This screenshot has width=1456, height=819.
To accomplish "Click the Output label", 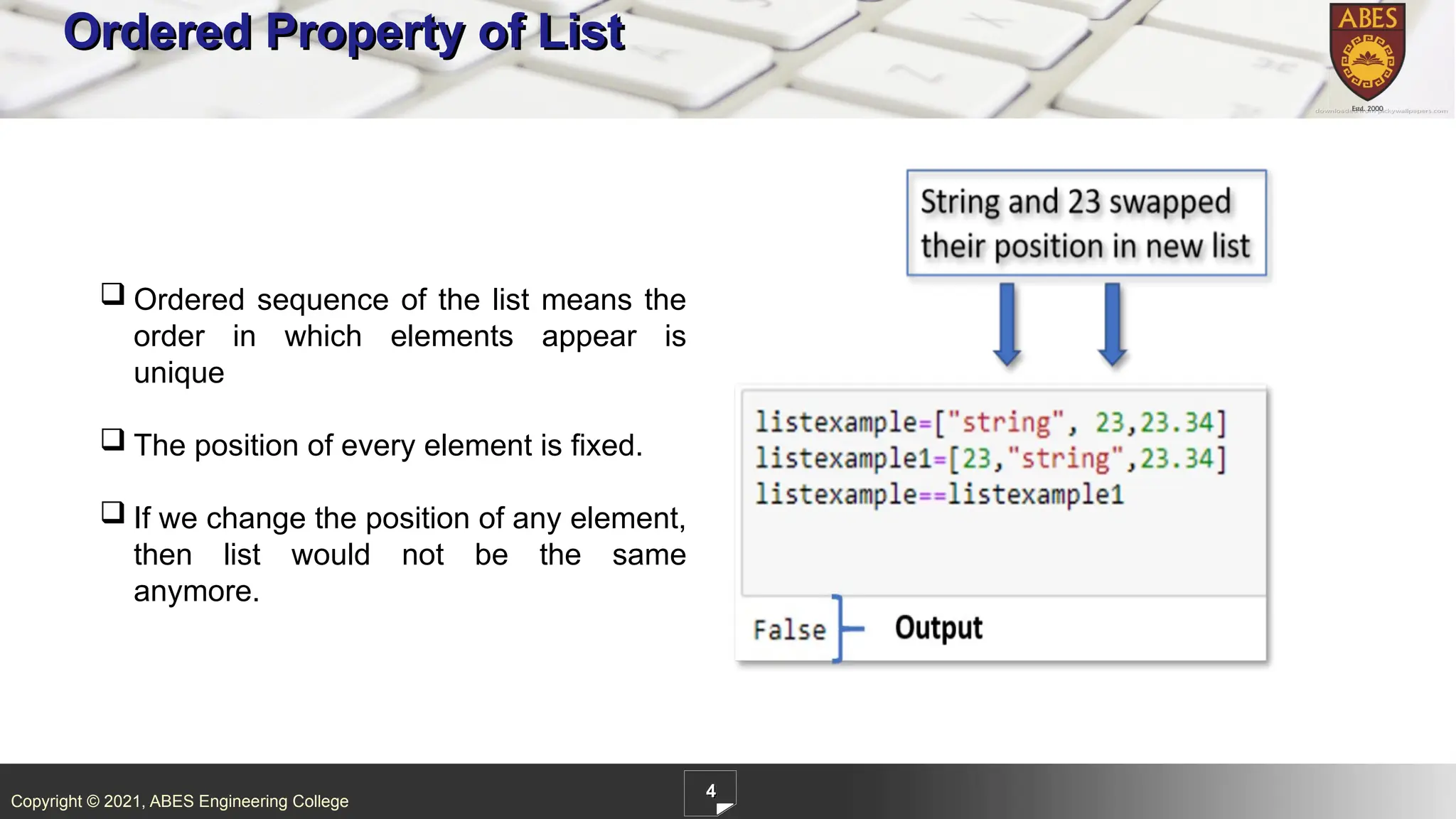I will (x=938, y=628).
